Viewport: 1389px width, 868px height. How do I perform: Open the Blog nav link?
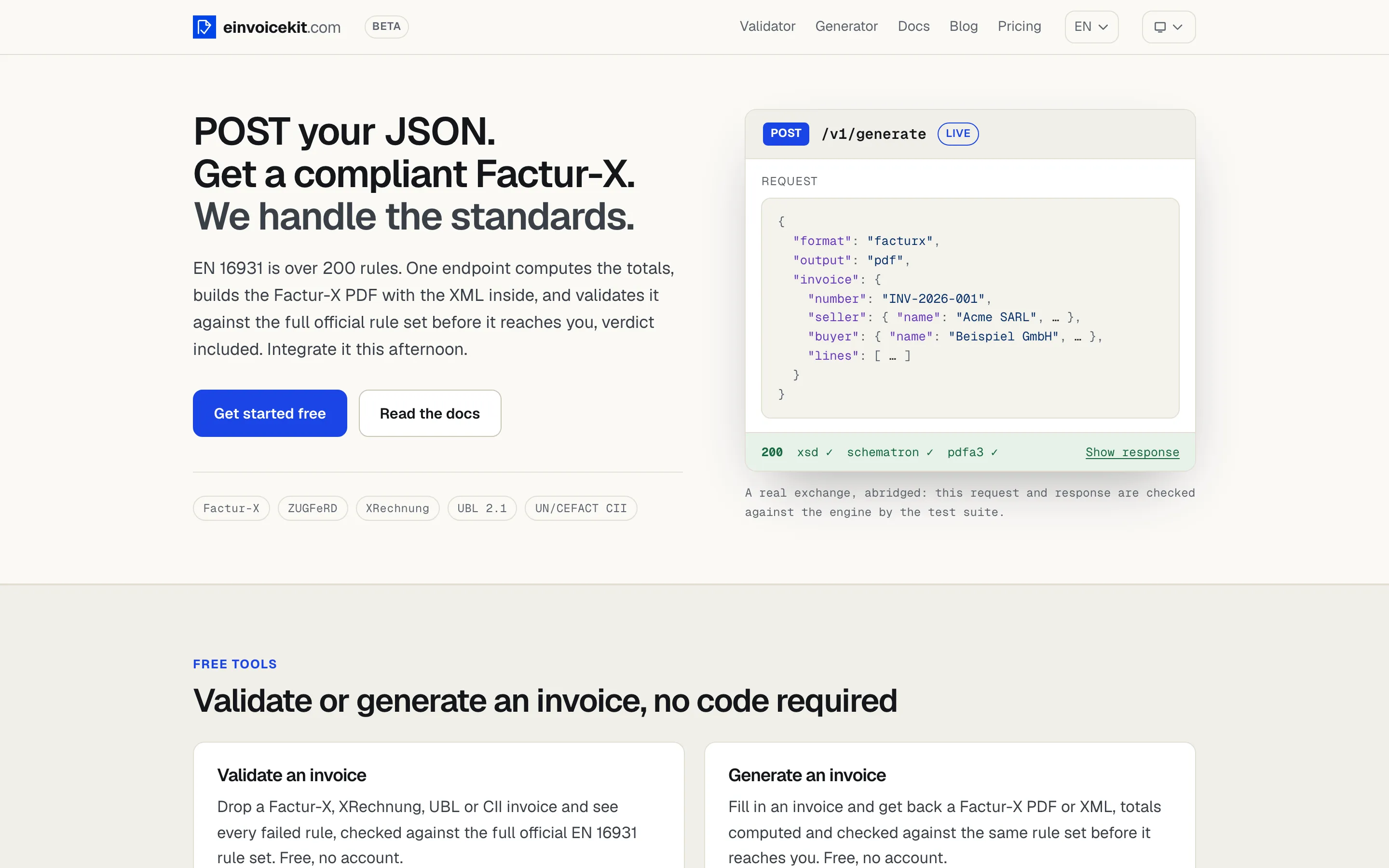point(963,27)
